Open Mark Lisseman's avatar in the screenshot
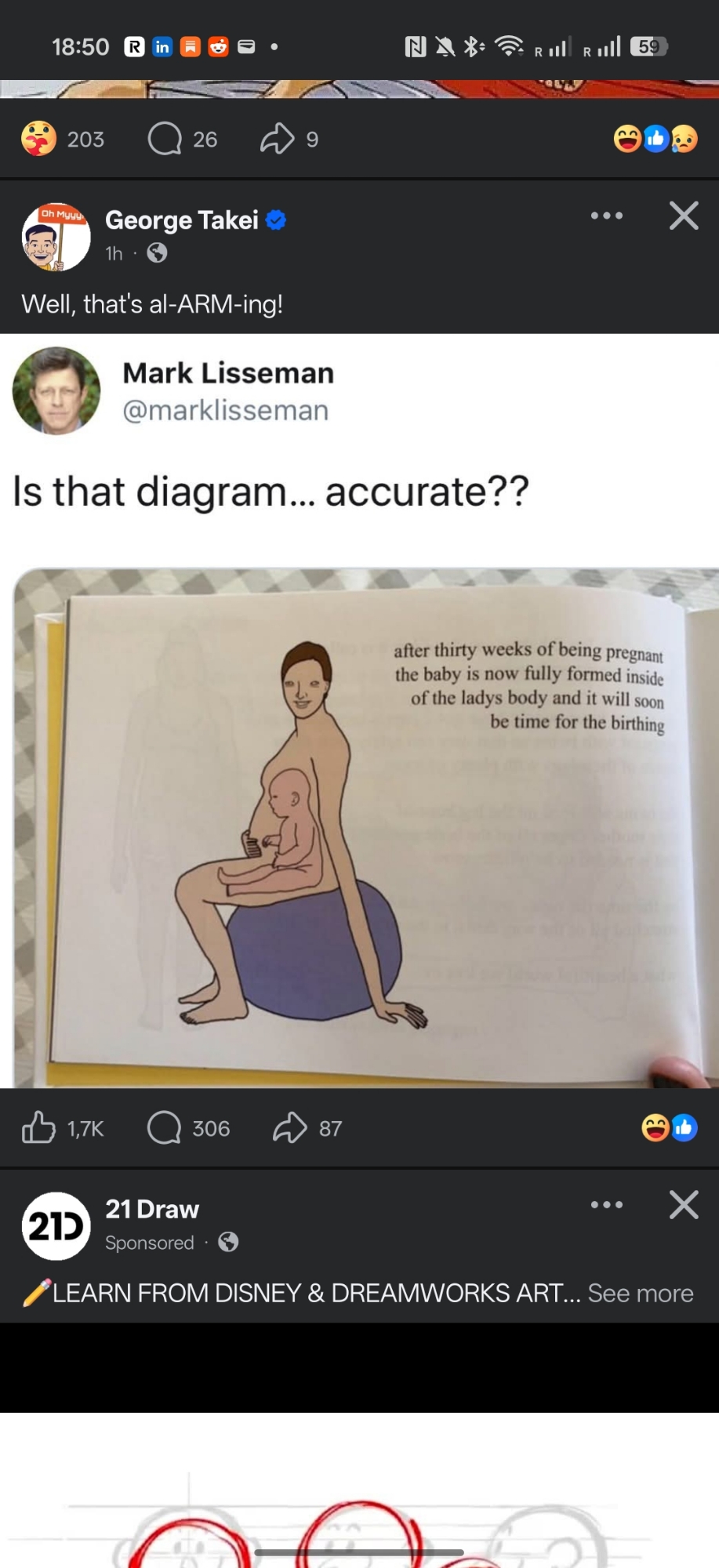This screenshot has width=719, height=1568. (56, 390)
